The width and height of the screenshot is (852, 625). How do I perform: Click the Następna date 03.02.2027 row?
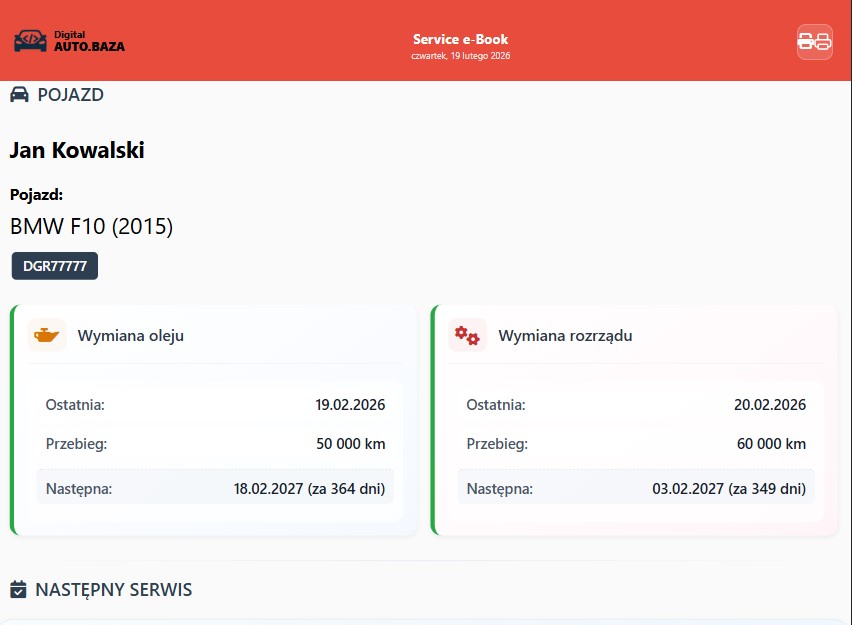point(636,488)
